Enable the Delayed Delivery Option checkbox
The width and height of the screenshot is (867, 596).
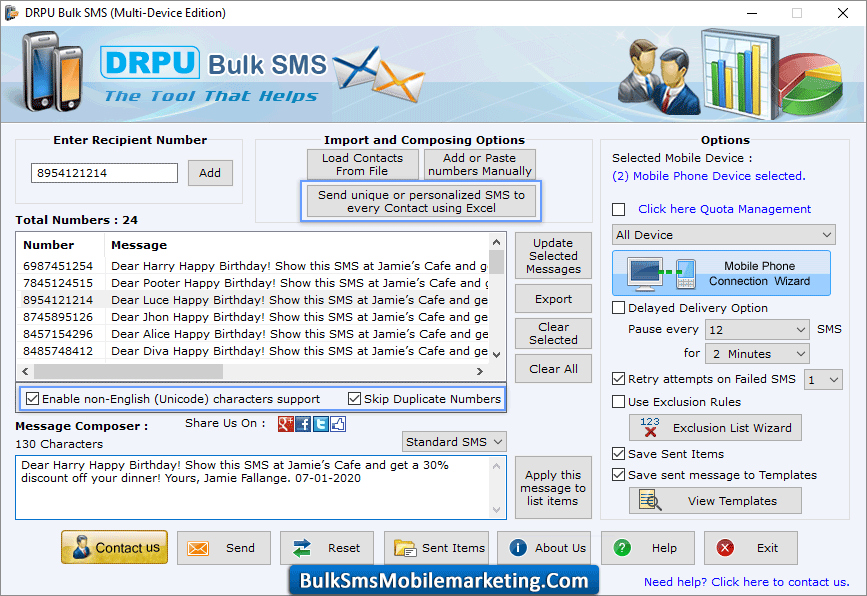pos(619,307)
